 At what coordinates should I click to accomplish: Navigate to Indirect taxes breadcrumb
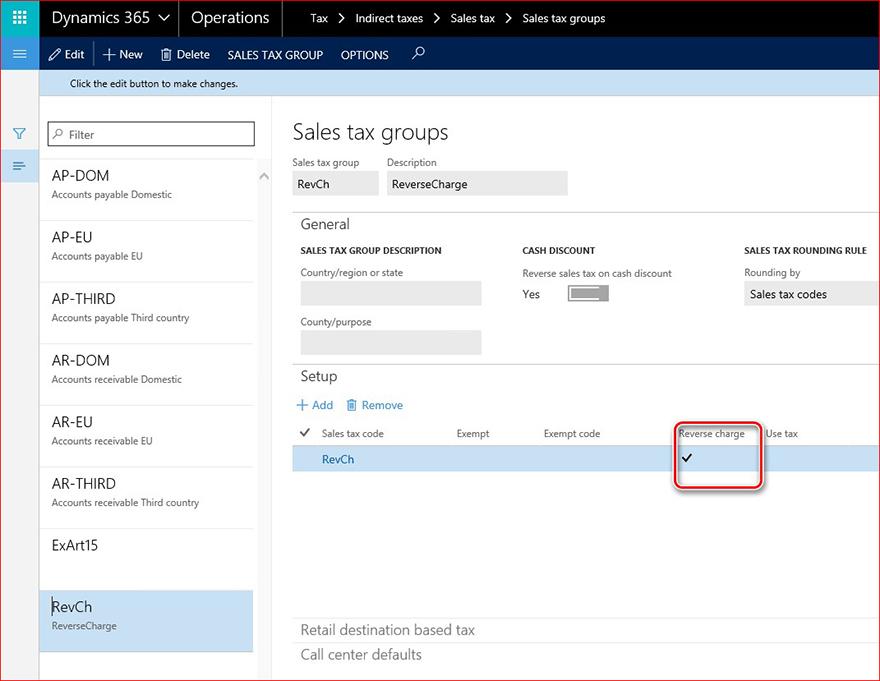click(389, 19)
